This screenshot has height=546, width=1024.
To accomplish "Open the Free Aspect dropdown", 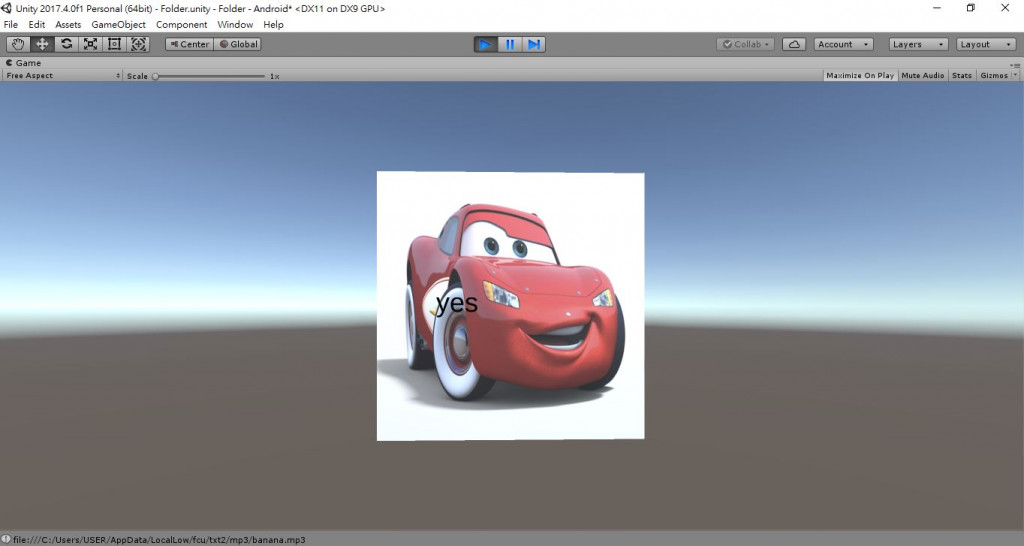I will (61, 76).
